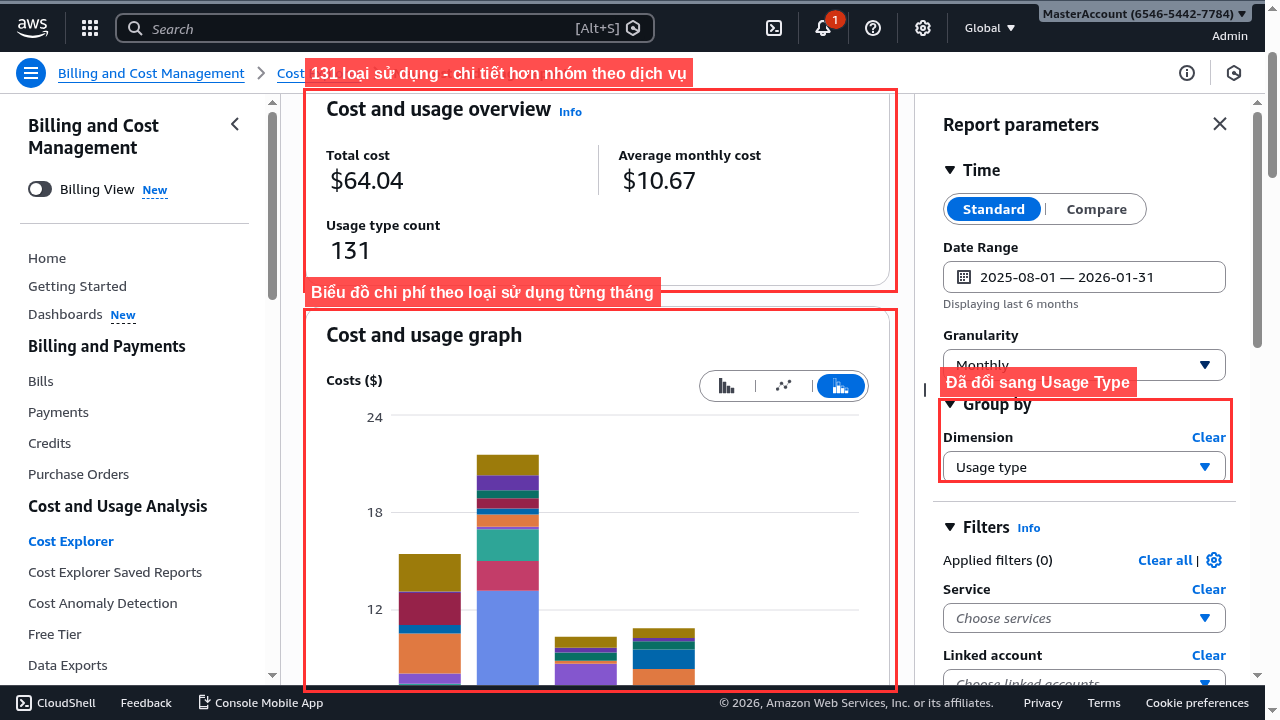Open the filter settings gear next to Clear all
This screenshot has height=720, width=1280.
click(x=1213, y=560)
